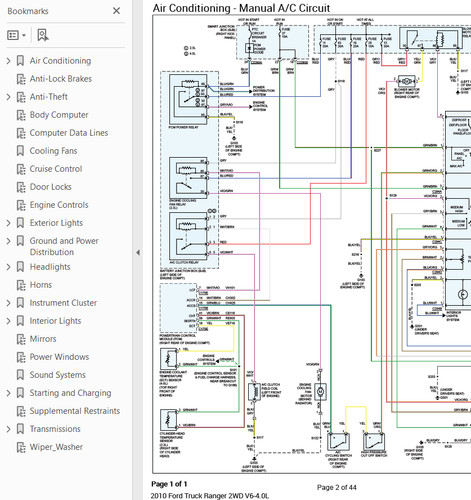Expand the Transmissions bookmark
This screenshot has width=471, height=500.
[8, 429]
